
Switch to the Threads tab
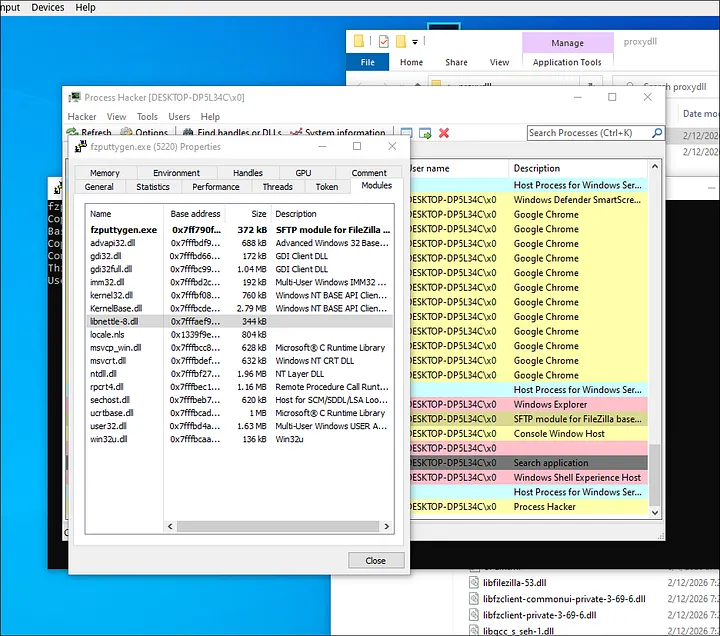pos(277,186)
